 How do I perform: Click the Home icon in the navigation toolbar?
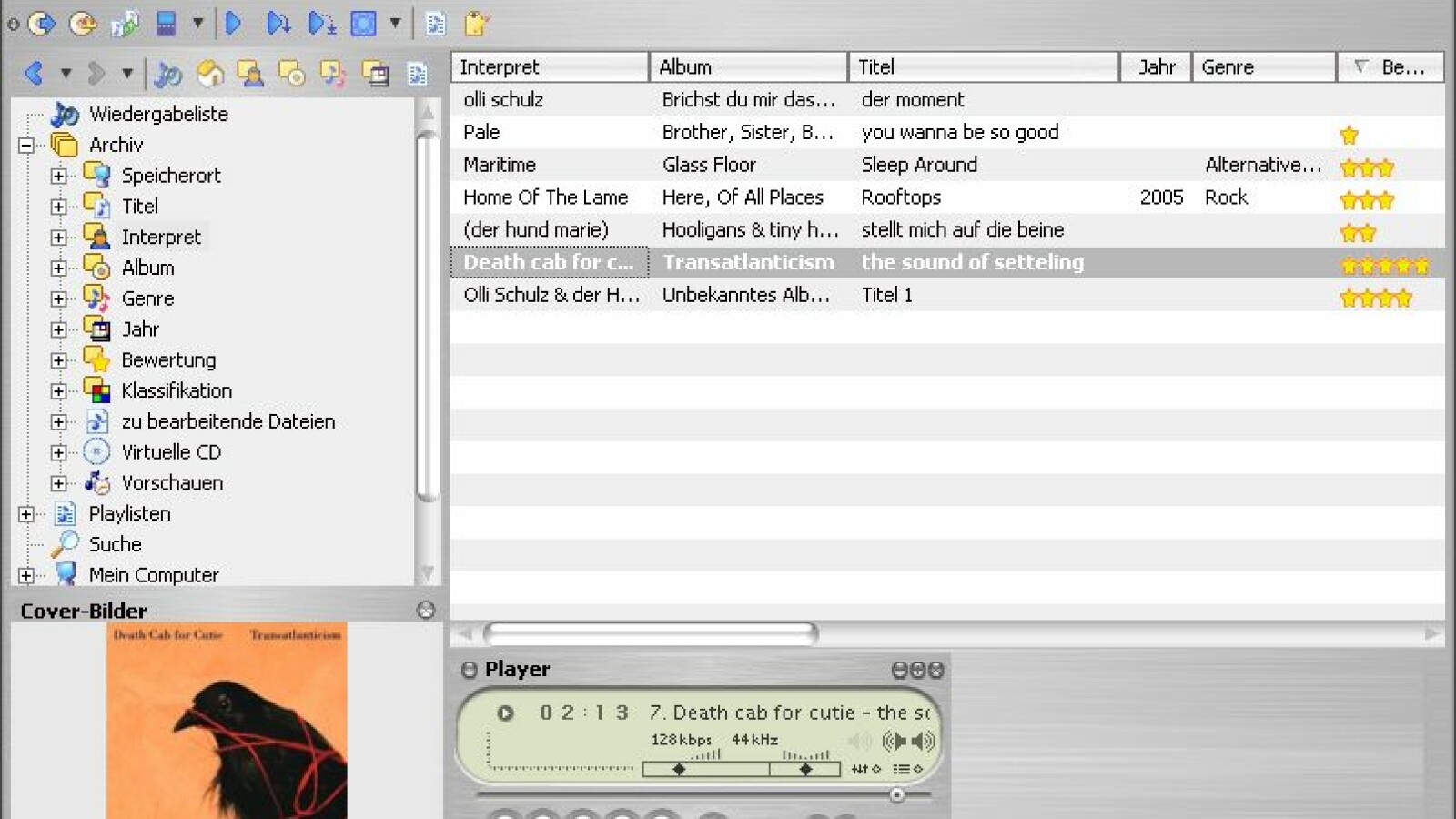(209, 73)
